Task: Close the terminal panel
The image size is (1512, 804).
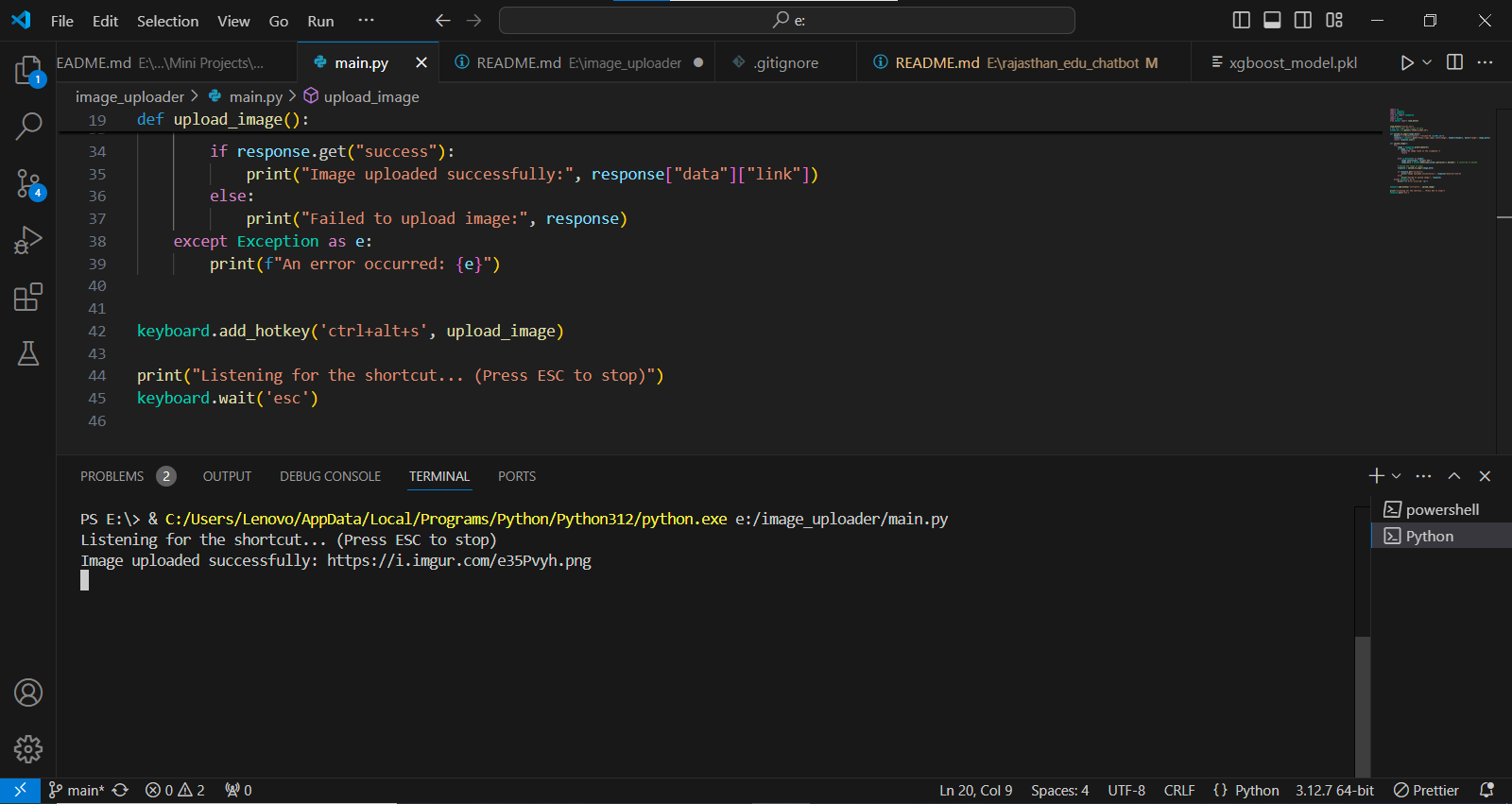Action: [1485, 476]
